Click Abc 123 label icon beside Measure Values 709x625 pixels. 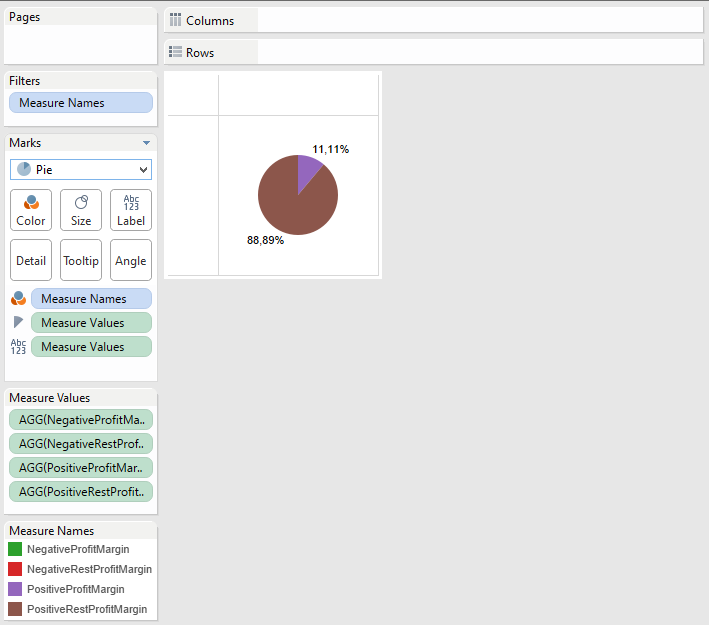click(x=18, y=346)
